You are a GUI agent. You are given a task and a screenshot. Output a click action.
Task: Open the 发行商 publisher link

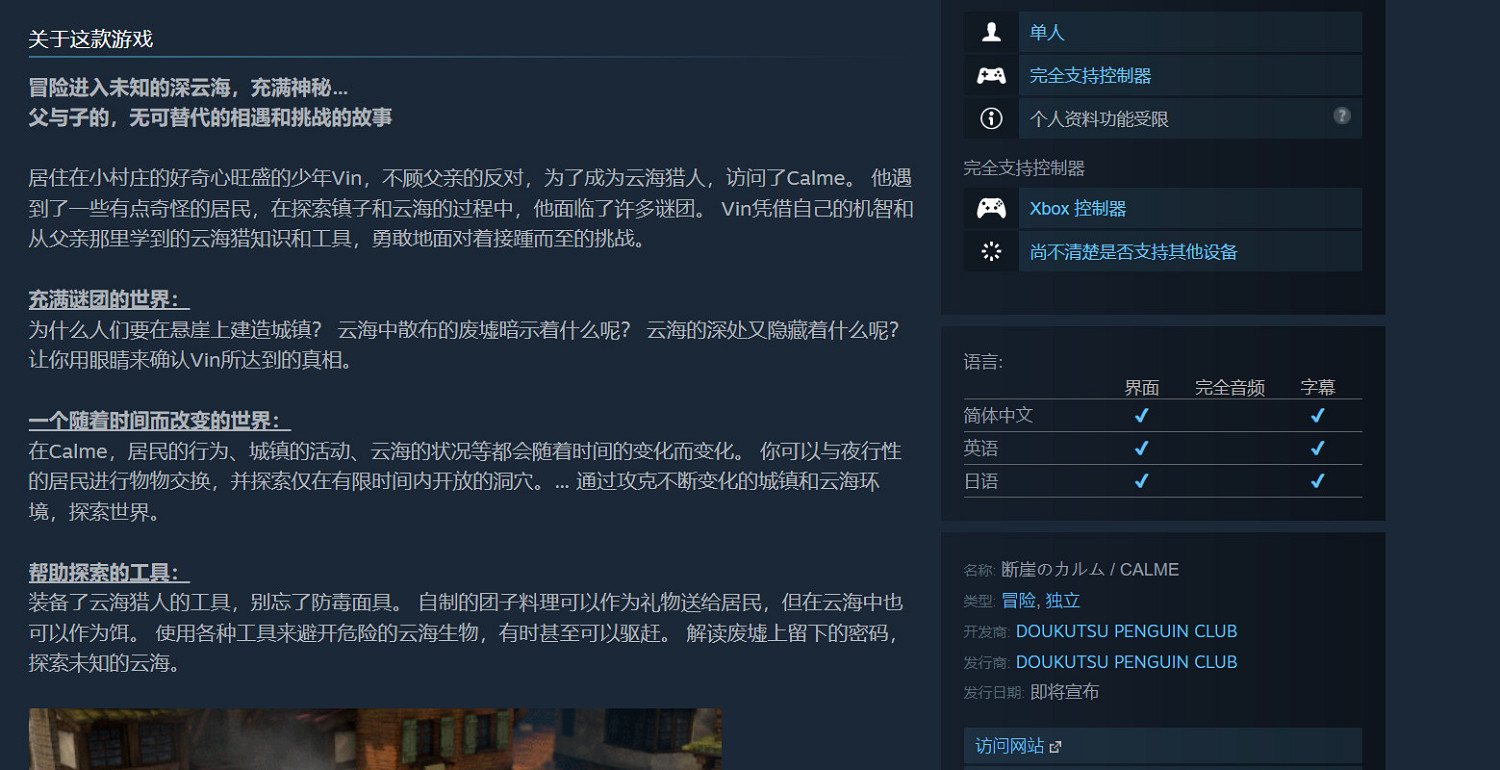click(1127, 661)
